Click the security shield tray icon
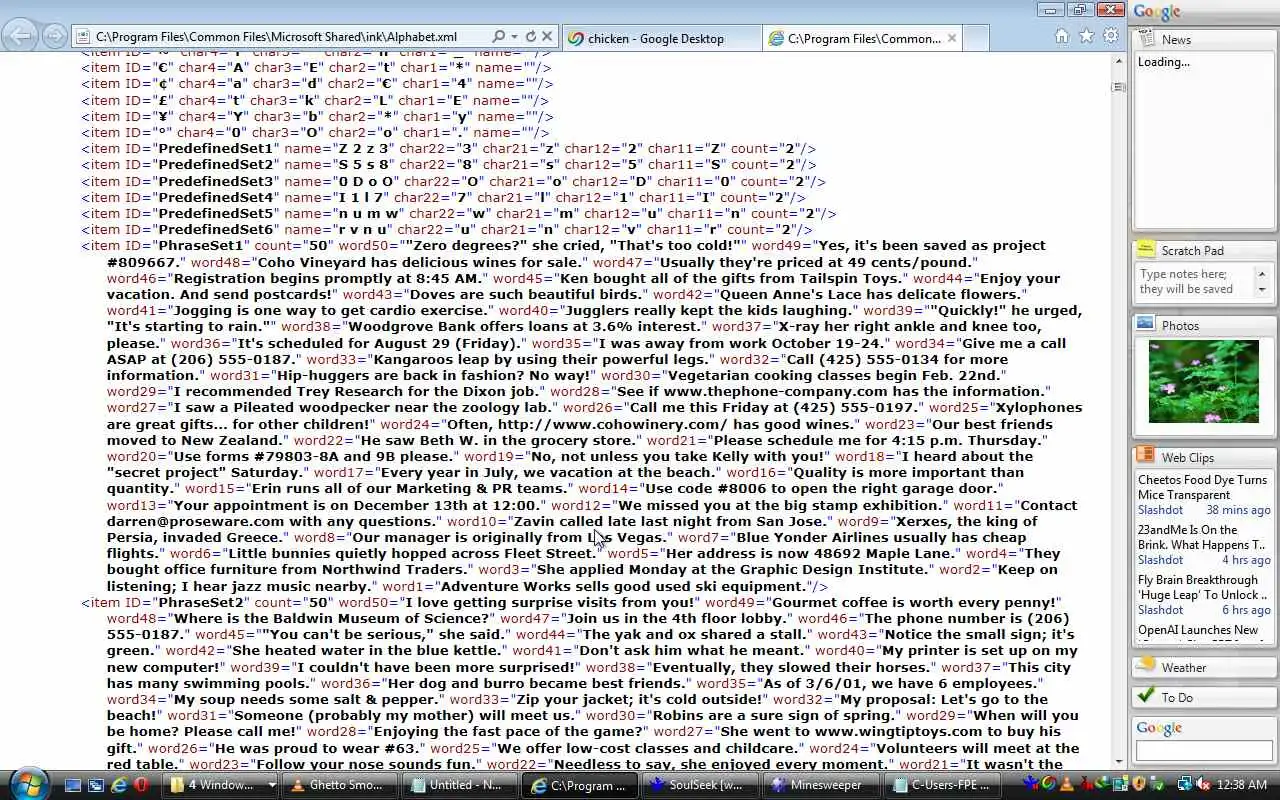The width and height of the screenshot is (1280, 800). [1139, 785]
